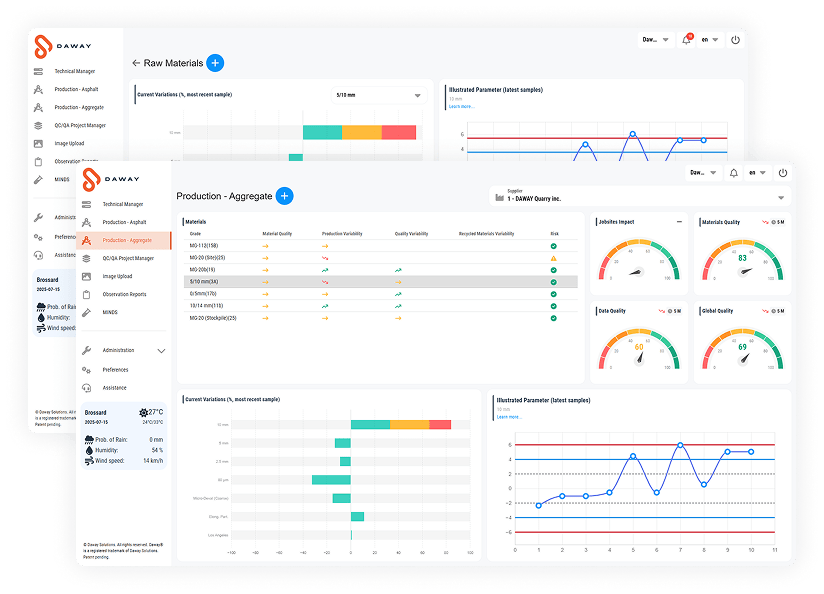Click the Data Quality gauge showing 60
824x594 pixels.
click(639, 345)
